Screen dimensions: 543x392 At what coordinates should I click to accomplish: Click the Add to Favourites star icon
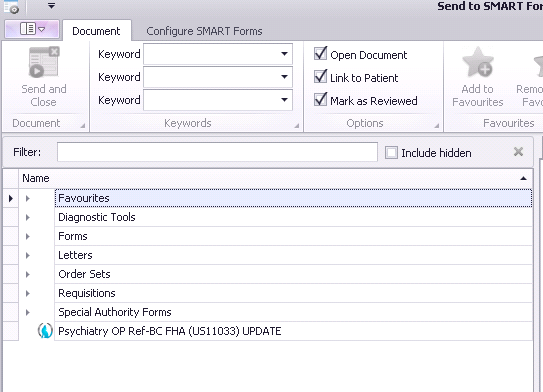click(478, 62)
